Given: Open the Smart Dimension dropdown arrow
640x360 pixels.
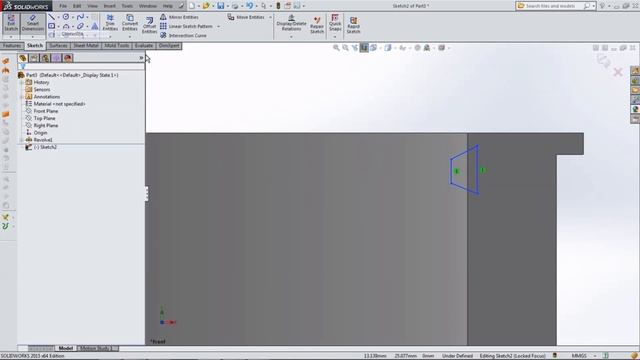Looking at the screenshot, I should tap(33, 37).
